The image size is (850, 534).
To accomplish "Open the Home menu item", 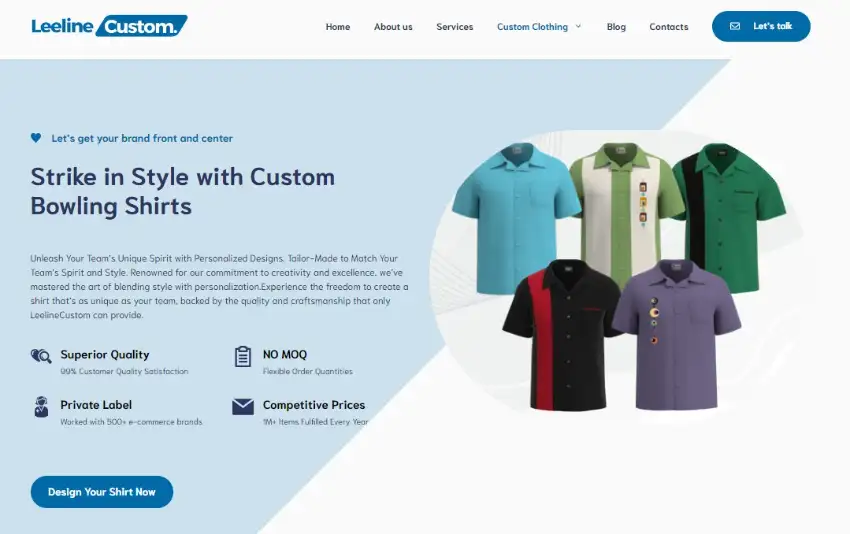I will [x=338, y=27].
